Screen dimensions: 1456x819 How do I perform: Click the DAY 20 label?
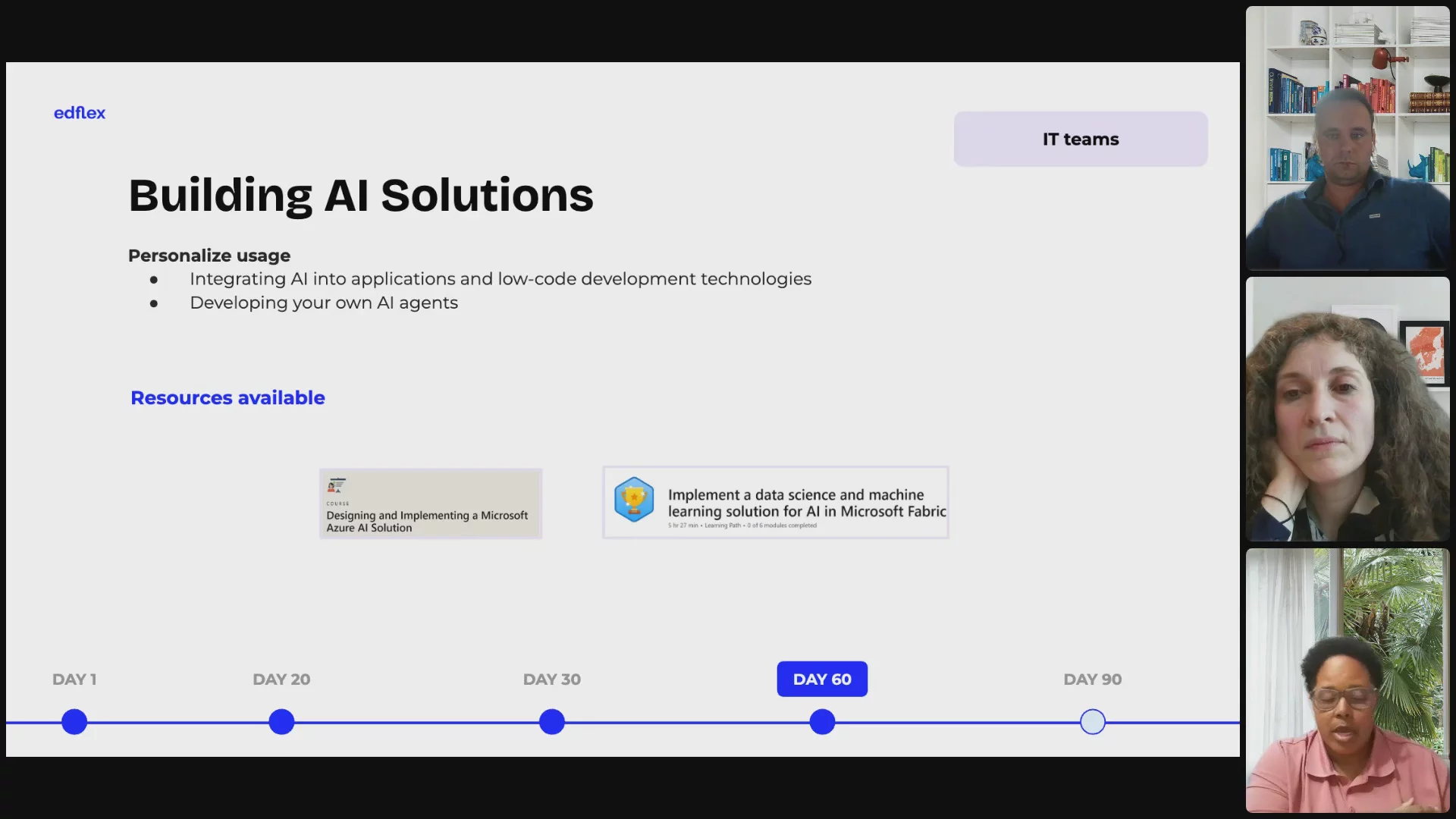click(281, 679)
